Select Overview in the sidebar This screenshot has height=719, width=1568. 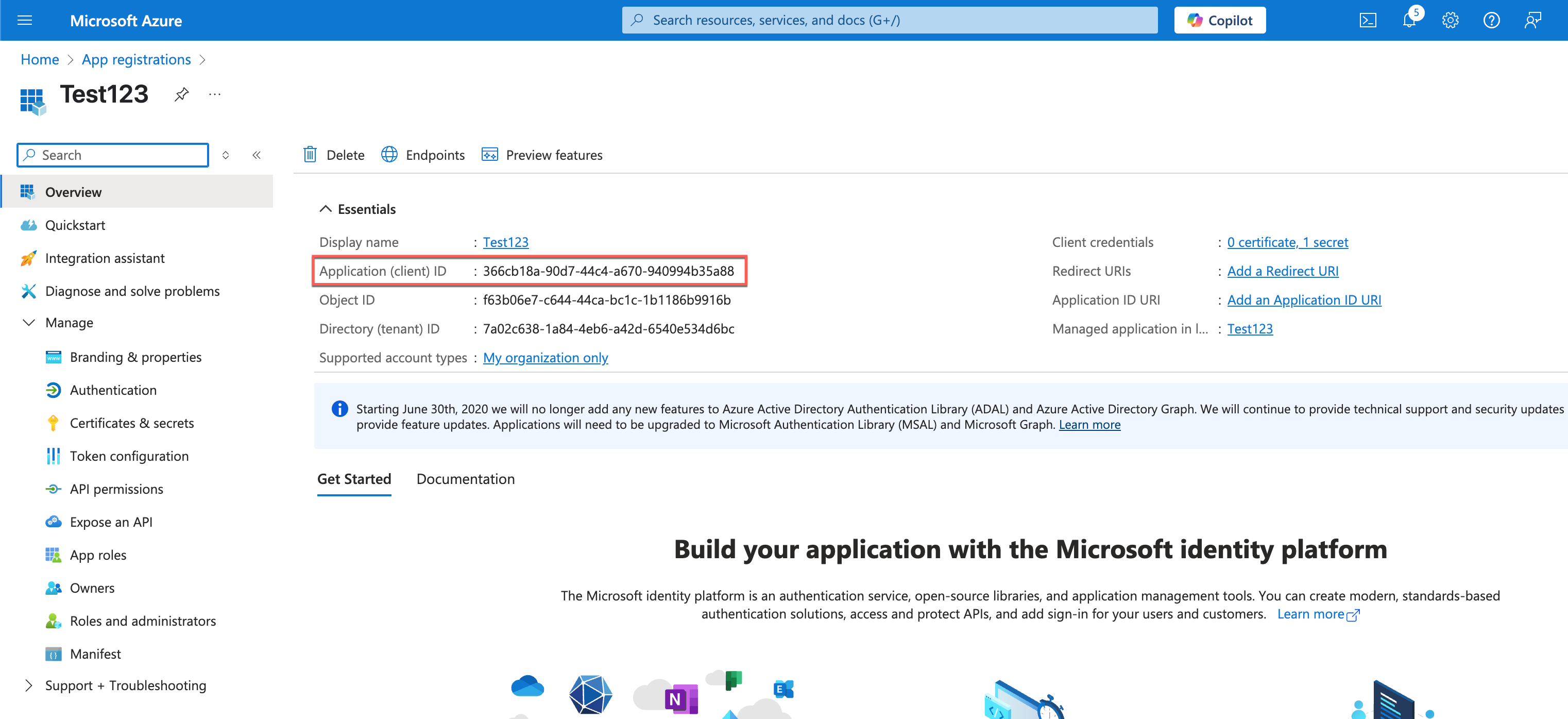coord(138,192)
